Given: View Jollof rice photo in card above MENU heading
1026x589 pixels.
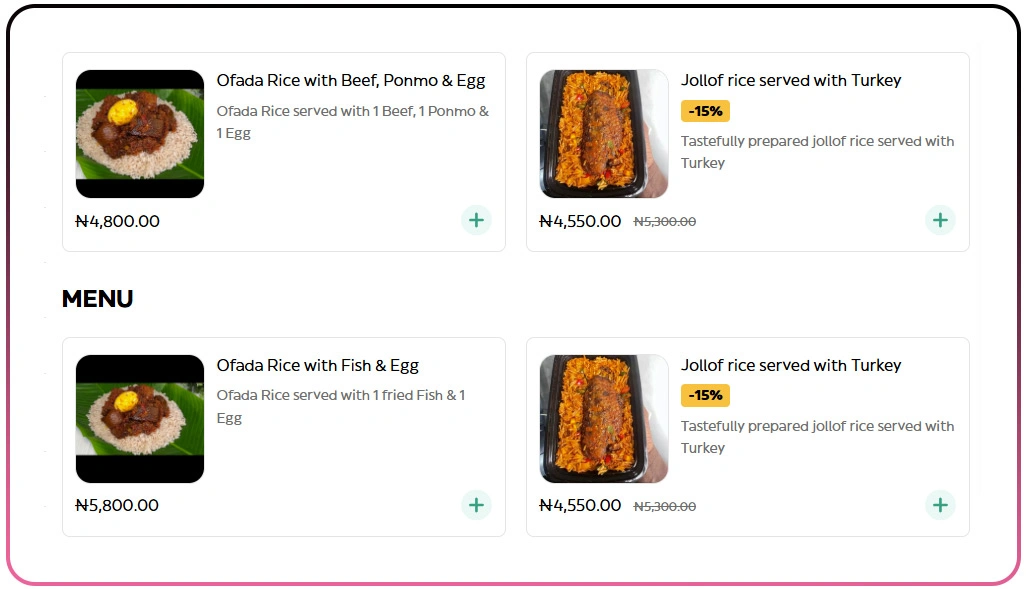Looking at the screenshot, I should 604,134.
